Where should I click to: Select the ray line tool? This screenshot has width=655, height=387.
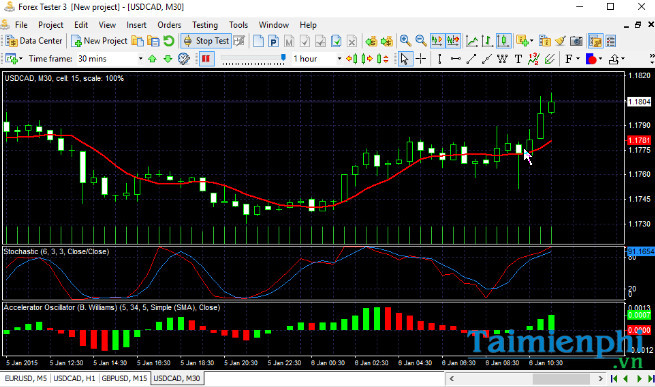487,59
